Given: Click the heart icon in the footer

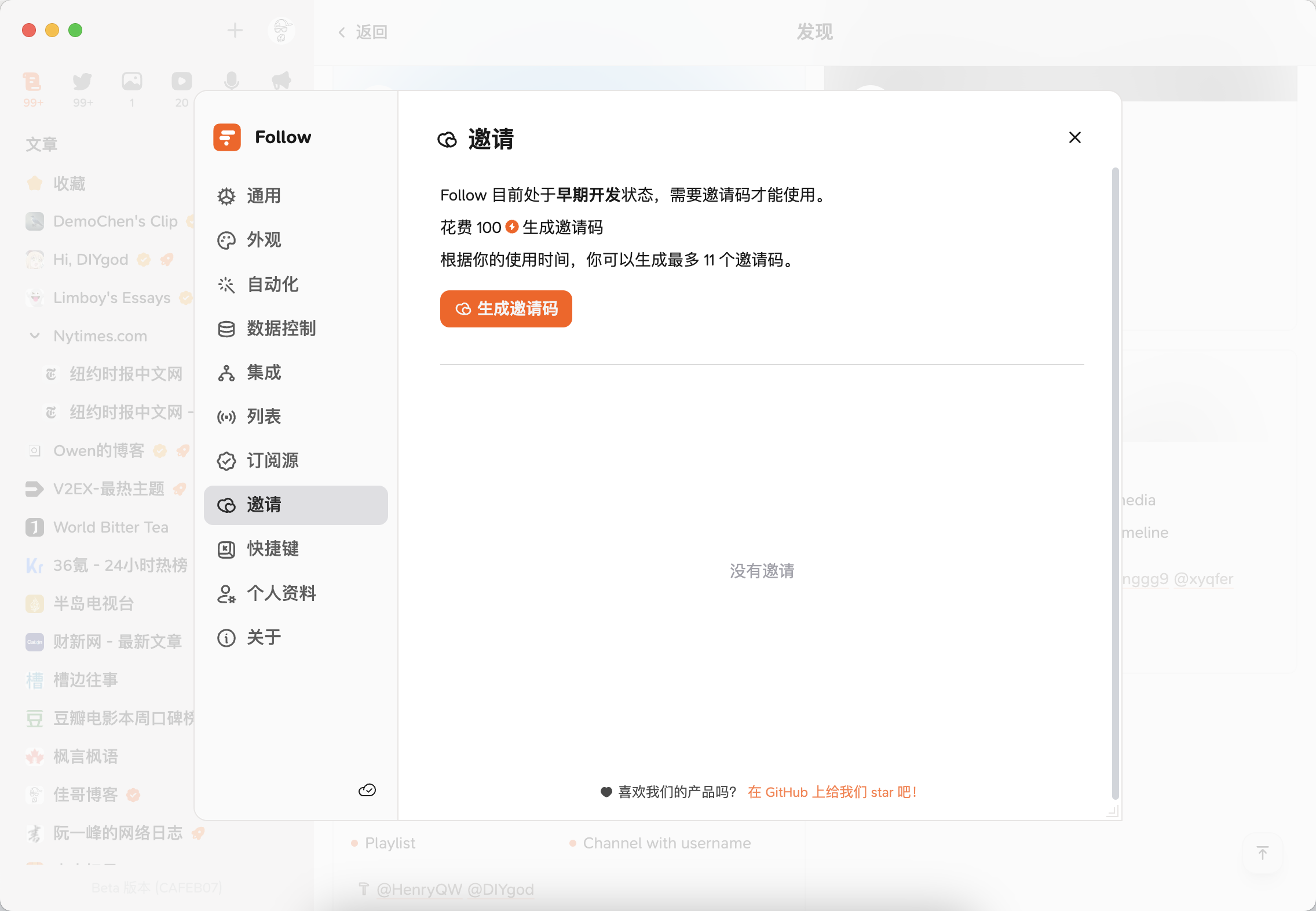Looking at the screenshot, I should click(x=606, y=792).
